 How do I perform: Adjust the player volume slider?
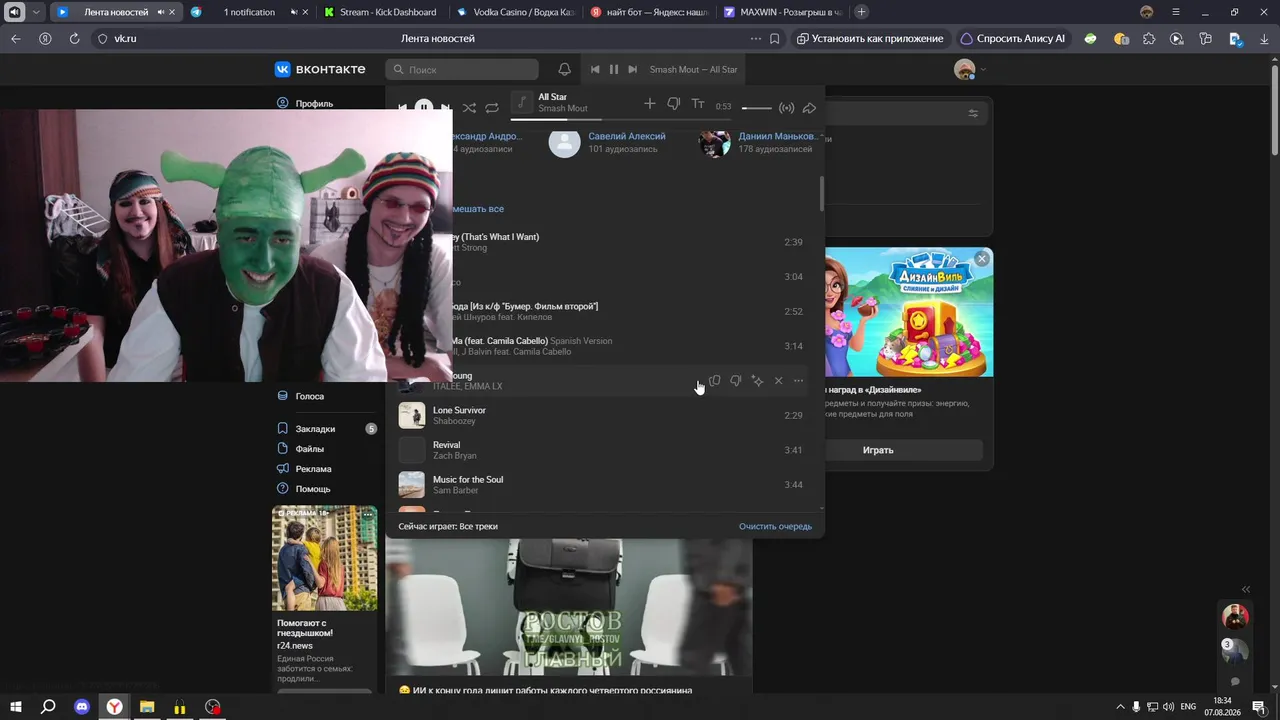pyautogui.click(x=757, y=107)
